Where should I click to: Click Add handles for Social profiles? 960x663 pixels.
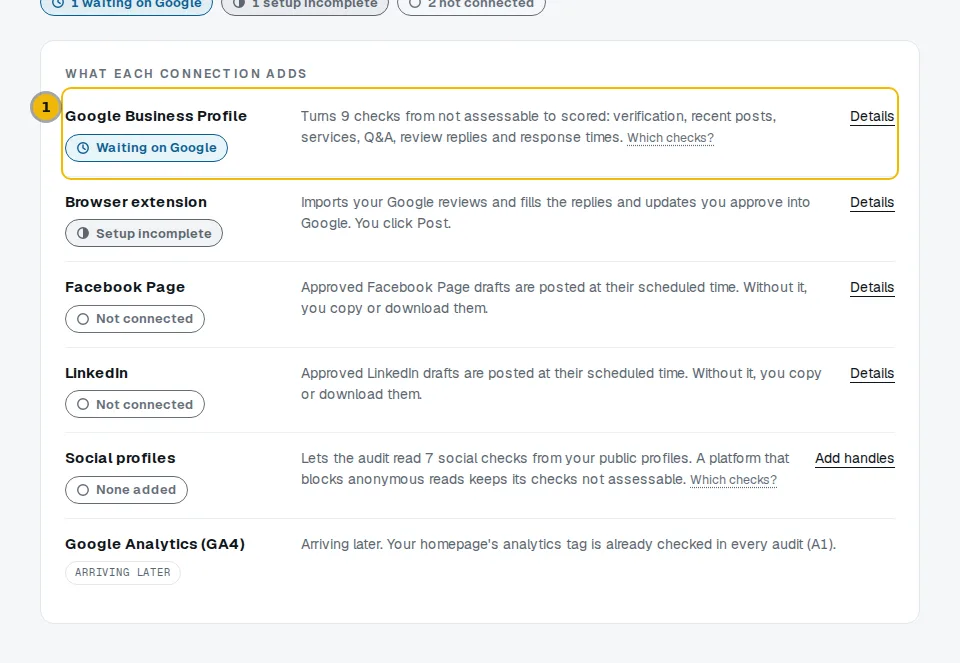[x=855, y=459]
